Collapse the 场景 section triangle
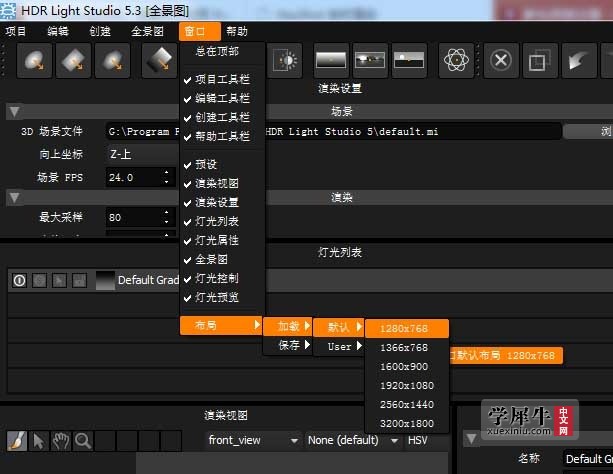This screenshot has width=613, height=474. tap(14, 112)
